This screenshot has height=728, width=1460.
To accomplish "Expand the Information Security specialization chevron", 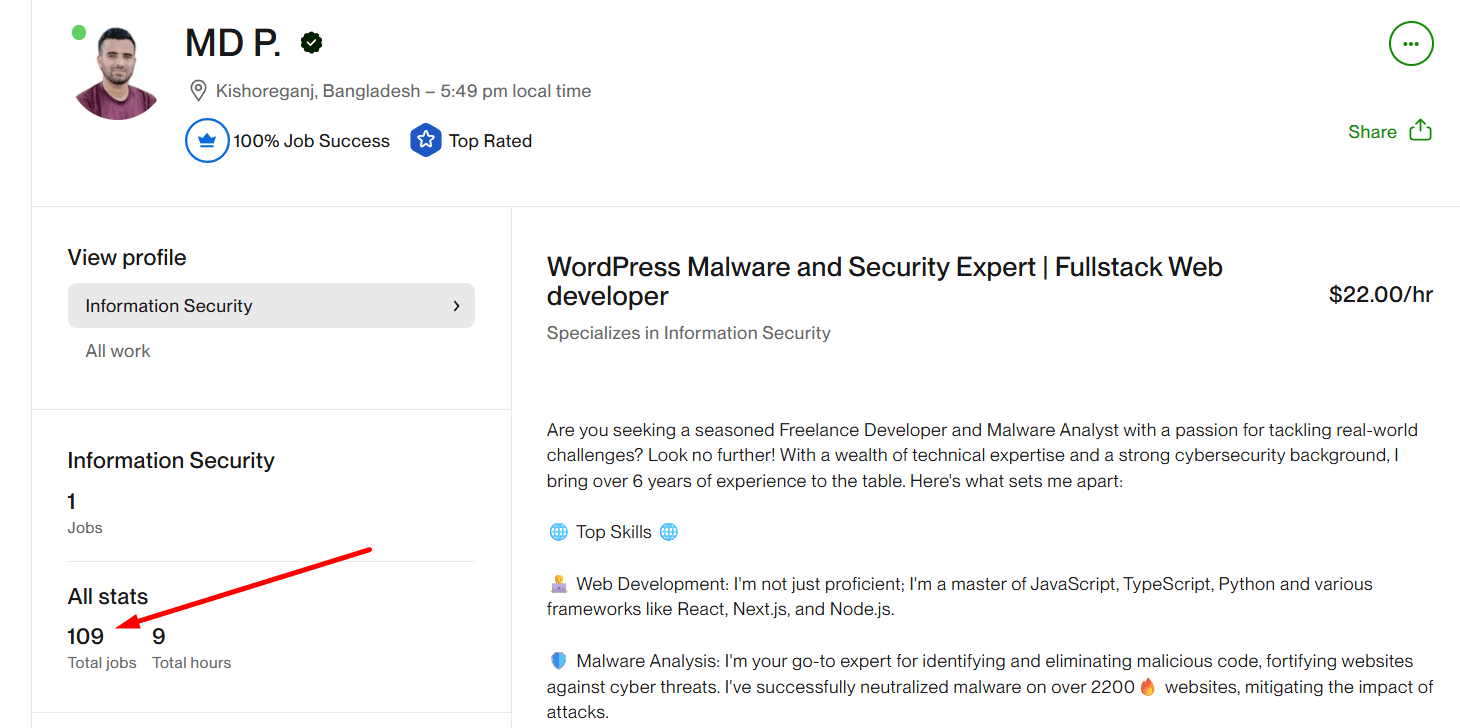I will point(456,306).
